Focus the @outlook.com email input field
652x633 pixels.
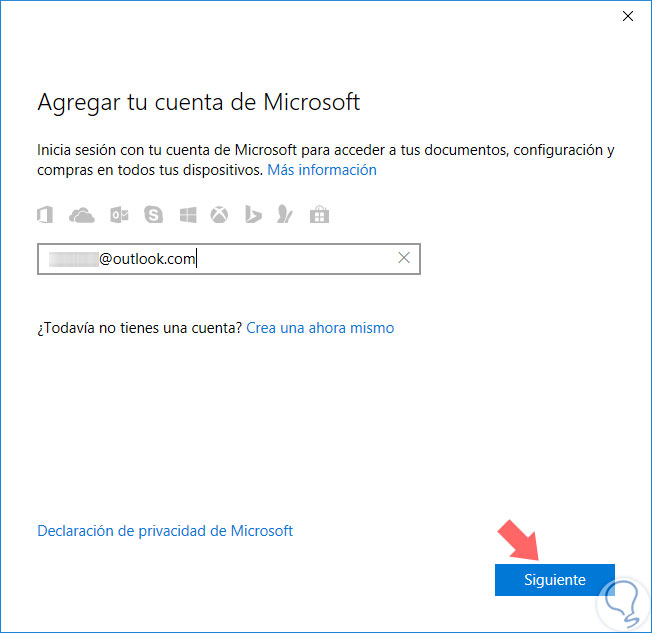pyautogui.click(x=229, y=259)
